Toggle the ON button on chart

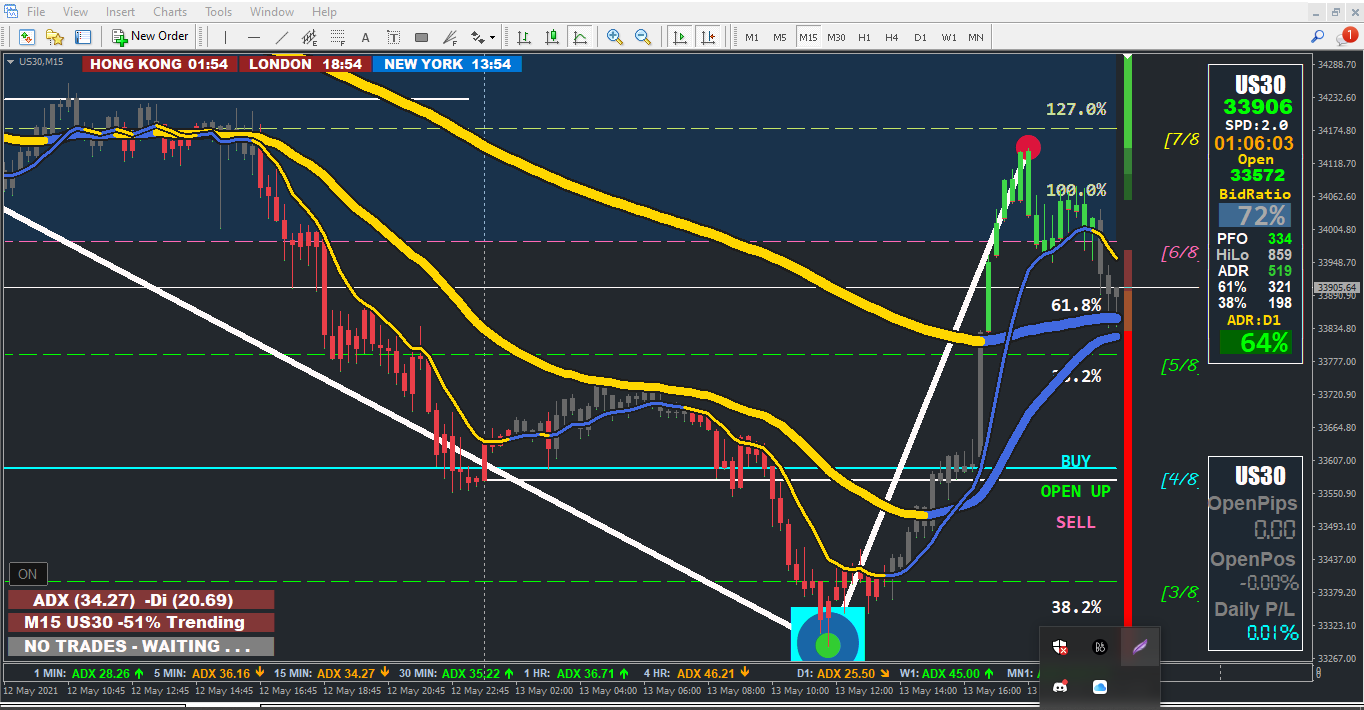pos(27,574)
